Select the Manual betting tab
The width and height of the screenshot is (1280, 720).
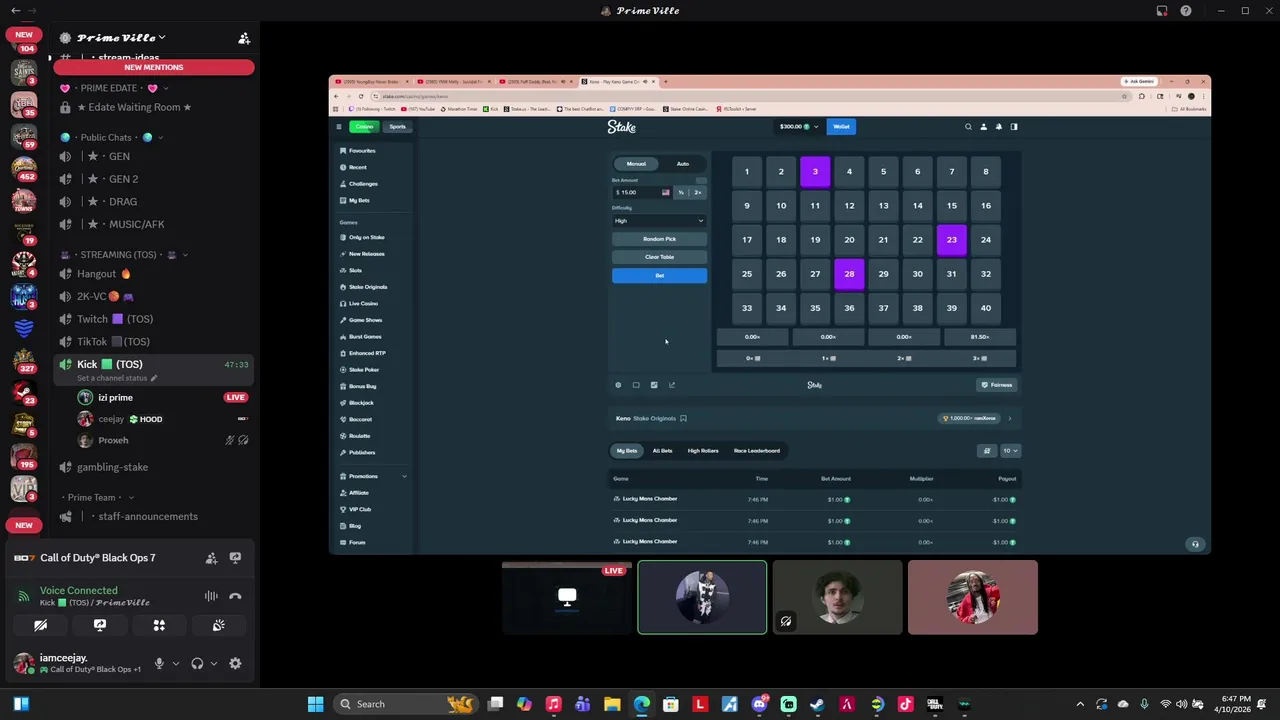coord(636,164)
